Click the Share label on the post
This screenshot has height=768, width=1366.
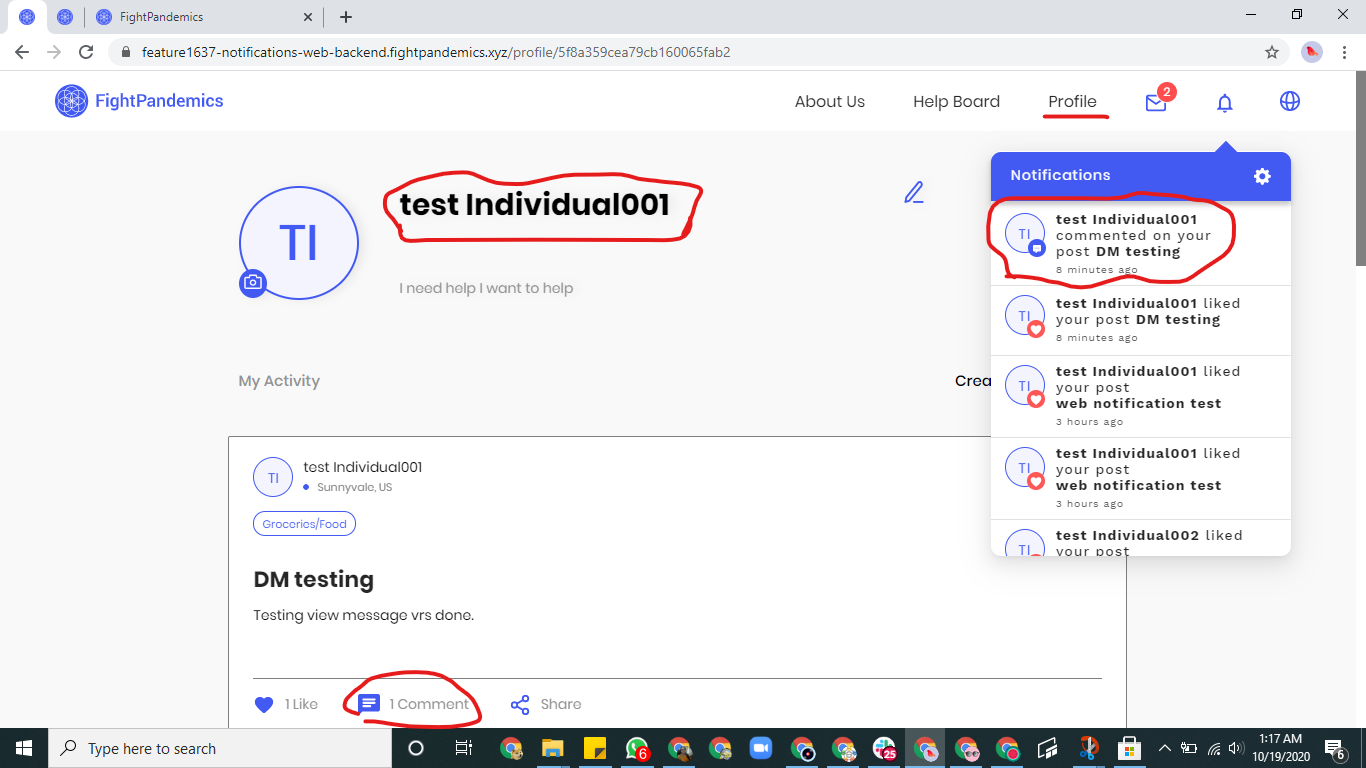click(x=561, y=704)
